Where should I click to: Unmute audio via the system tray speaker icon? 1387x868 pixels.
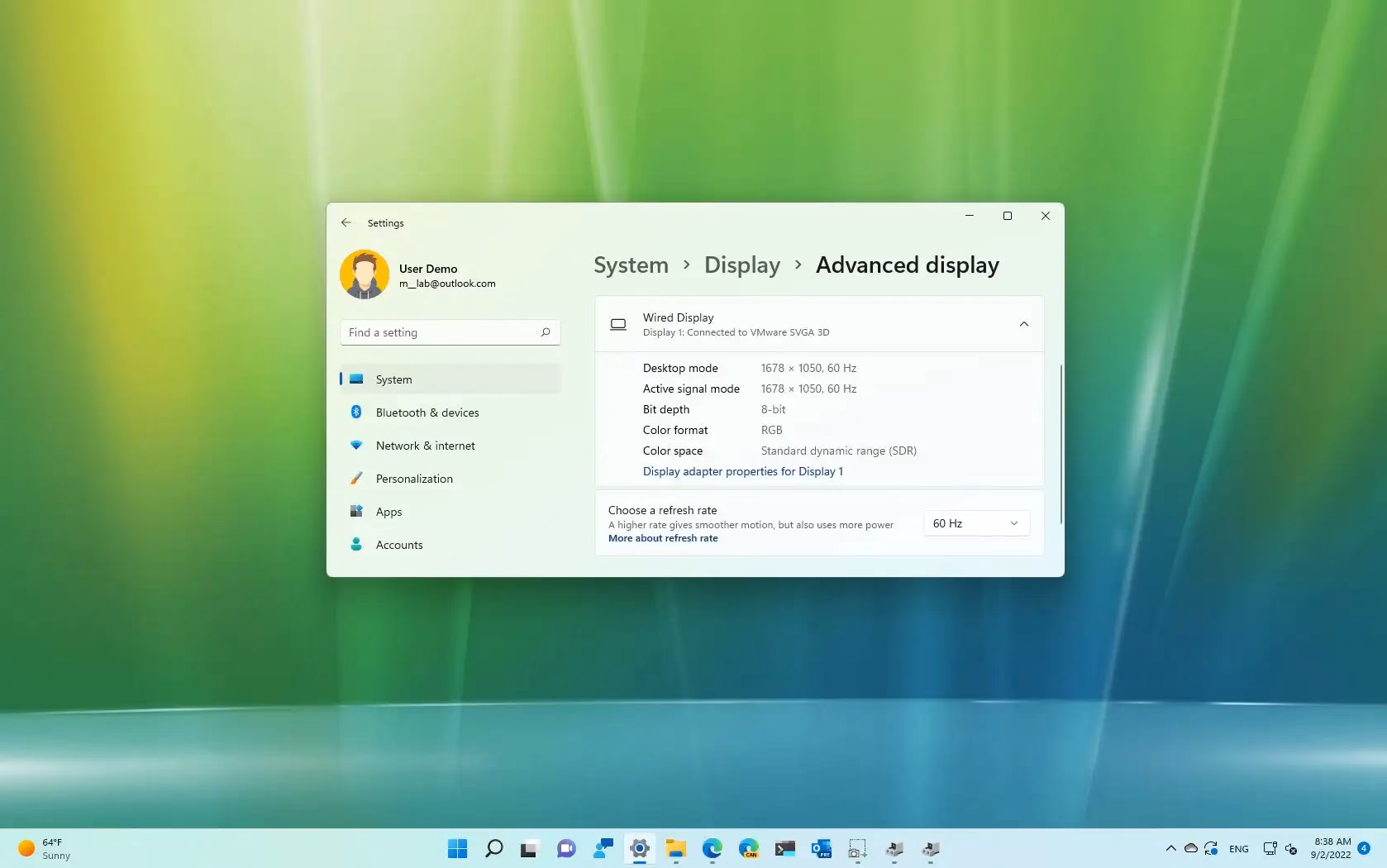pos(1291,848)
